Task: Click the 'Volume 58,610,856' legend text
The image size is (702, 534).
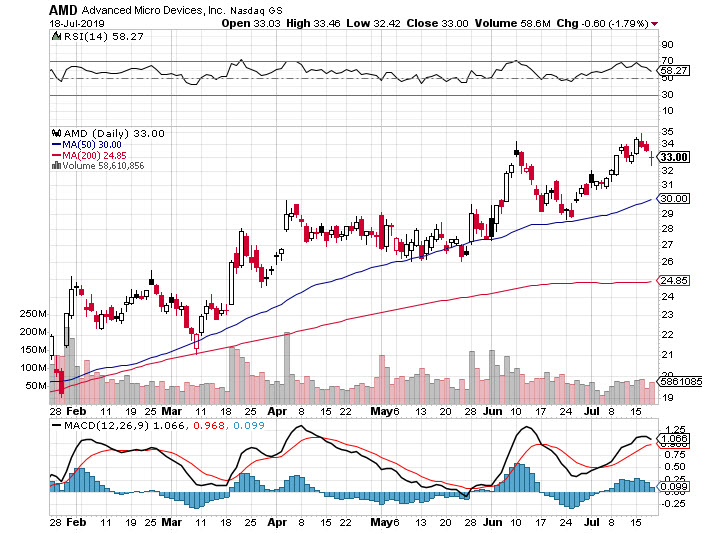Action: (103, 166)
